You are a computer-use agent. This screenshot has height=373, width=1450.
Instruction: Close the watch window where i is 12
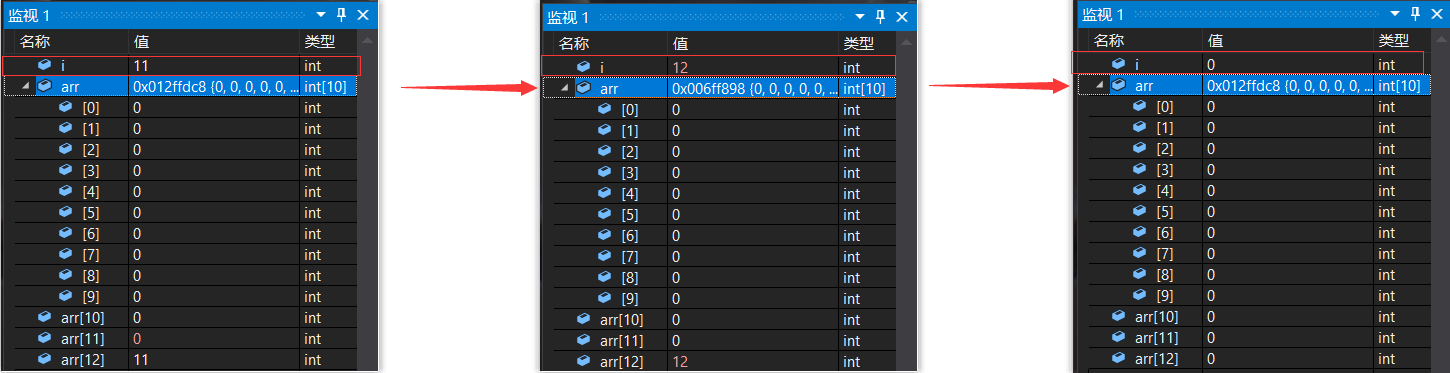(901, 17)
